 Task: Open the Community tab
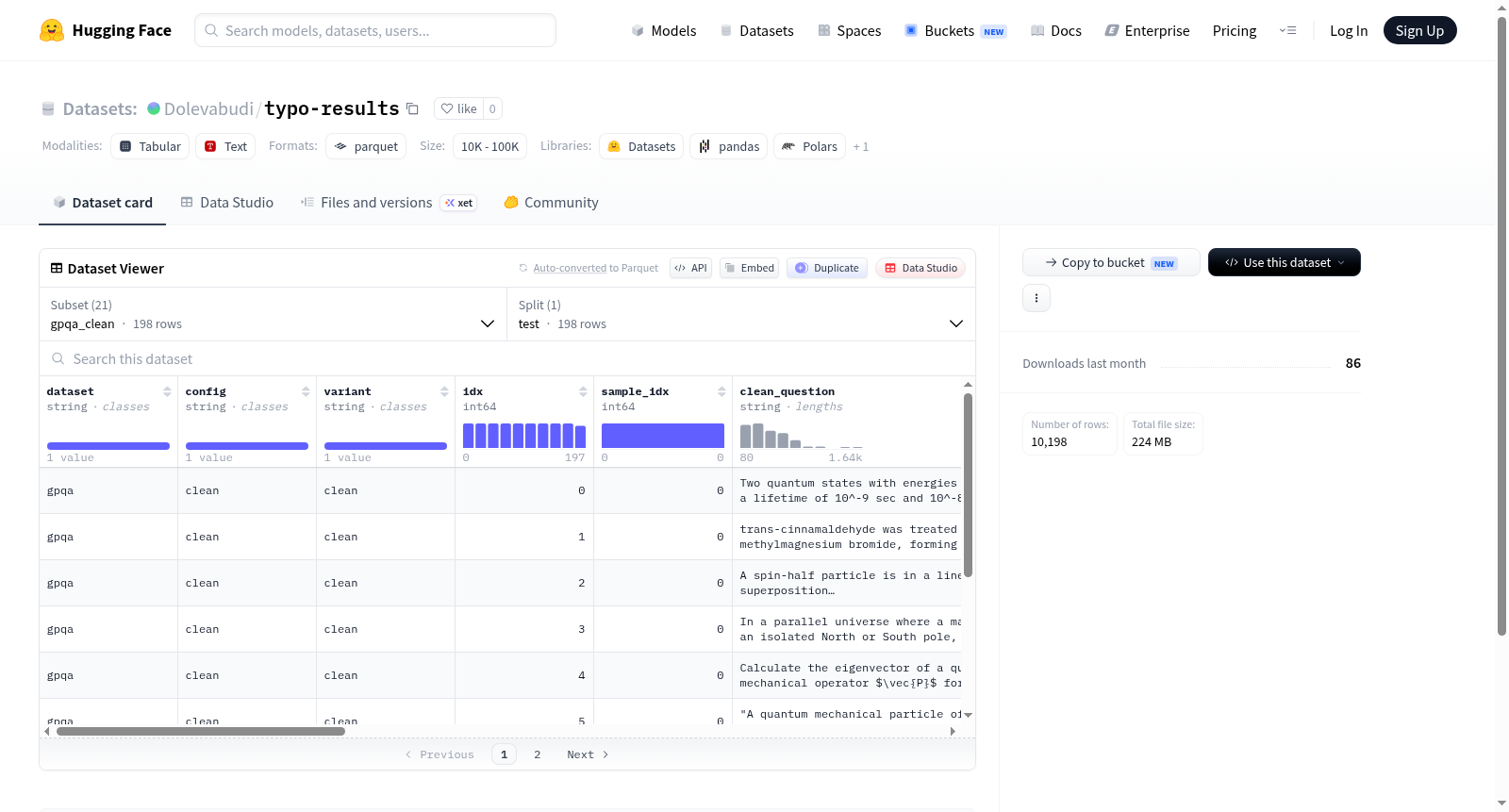click(x=551, y=203)
